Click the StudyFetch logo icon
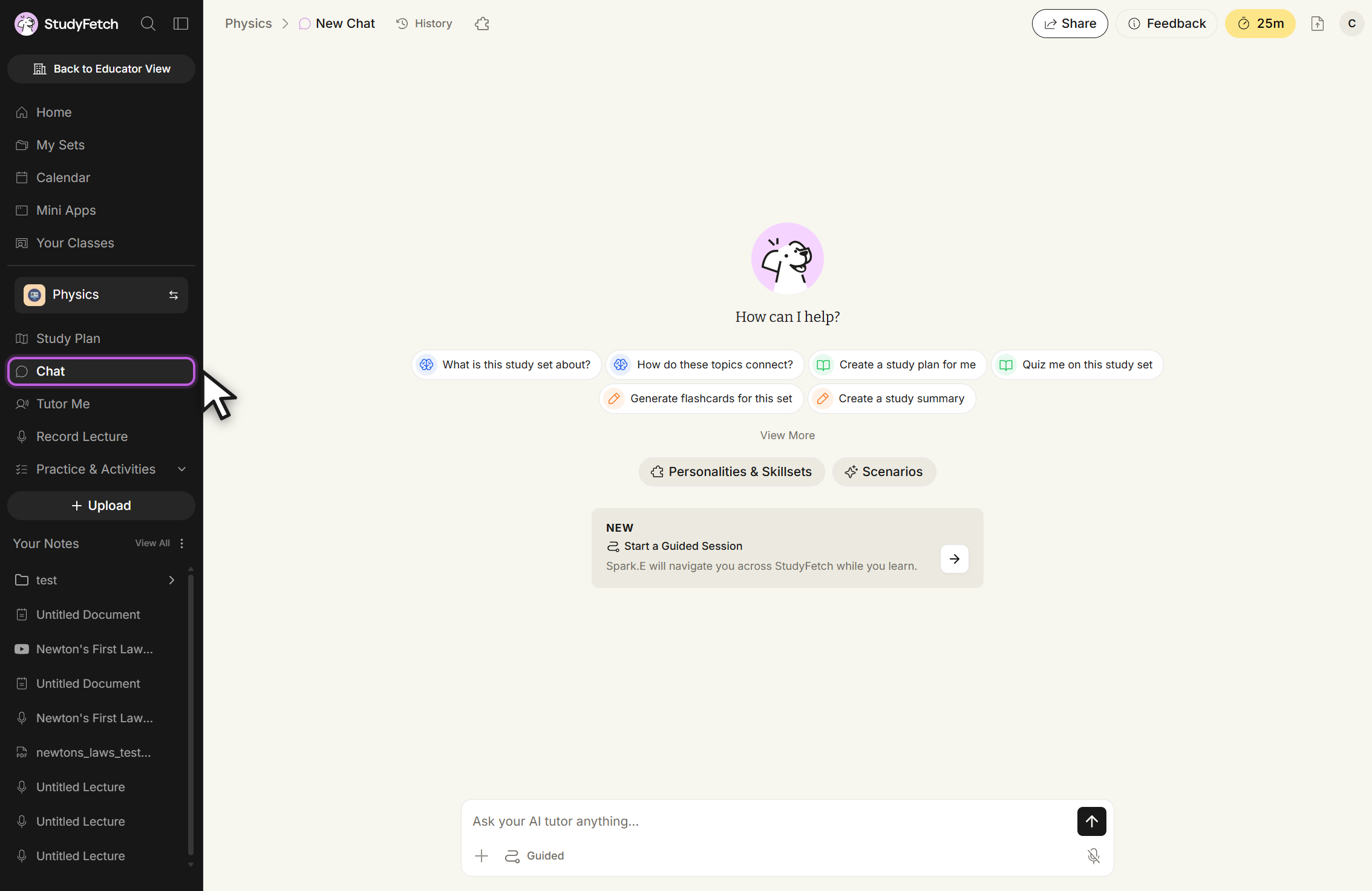Screen dimensions: 1372x891 [x=26, y=24]
